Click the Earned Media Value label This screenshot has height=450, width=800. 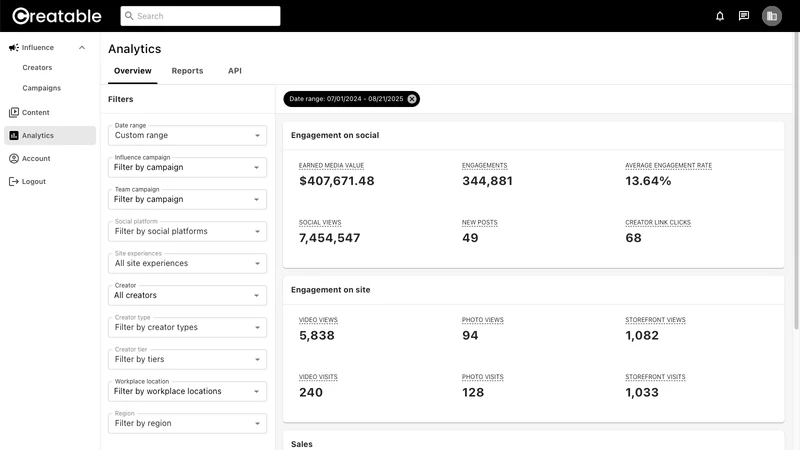(331, 165)
